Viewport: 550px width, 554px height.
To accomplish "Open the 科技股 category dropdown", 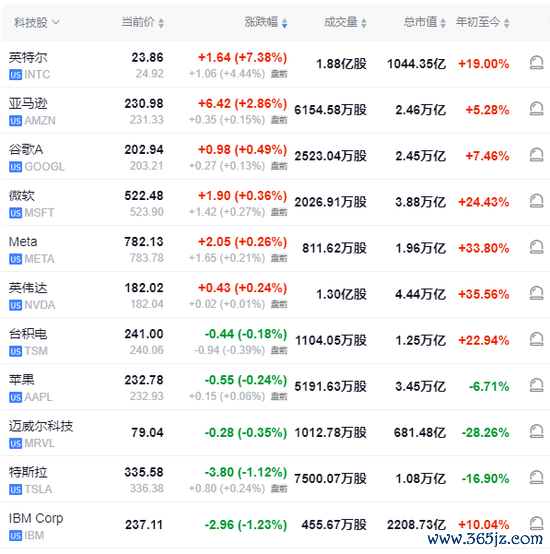I will [x=37, y=23].
